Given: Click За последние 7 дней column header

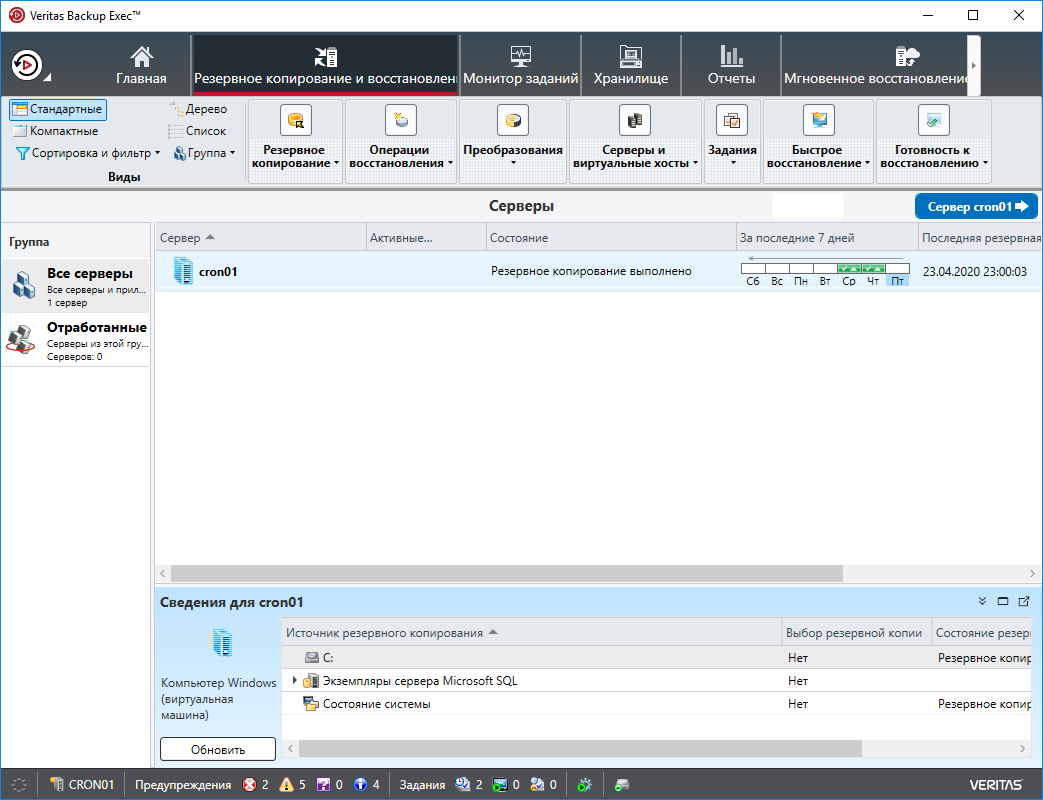Looking at the screenshot, I should point(827,238).
